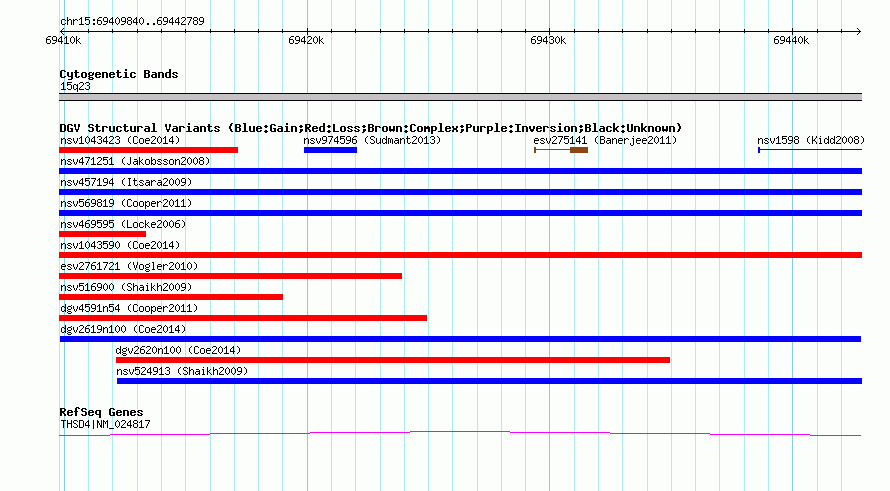Select the blue nsv457194 Itsara2009 bar
Viewport: 890px width, 491px height.
point(460,192)
